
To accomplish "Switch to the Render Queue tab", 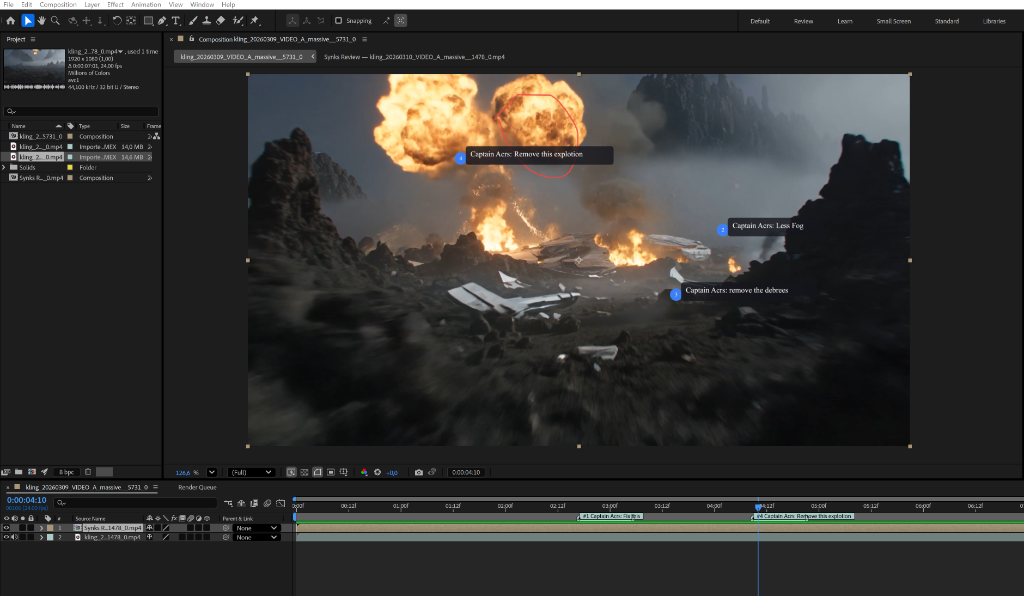I will pyautogui.click(x=197, y=488).
